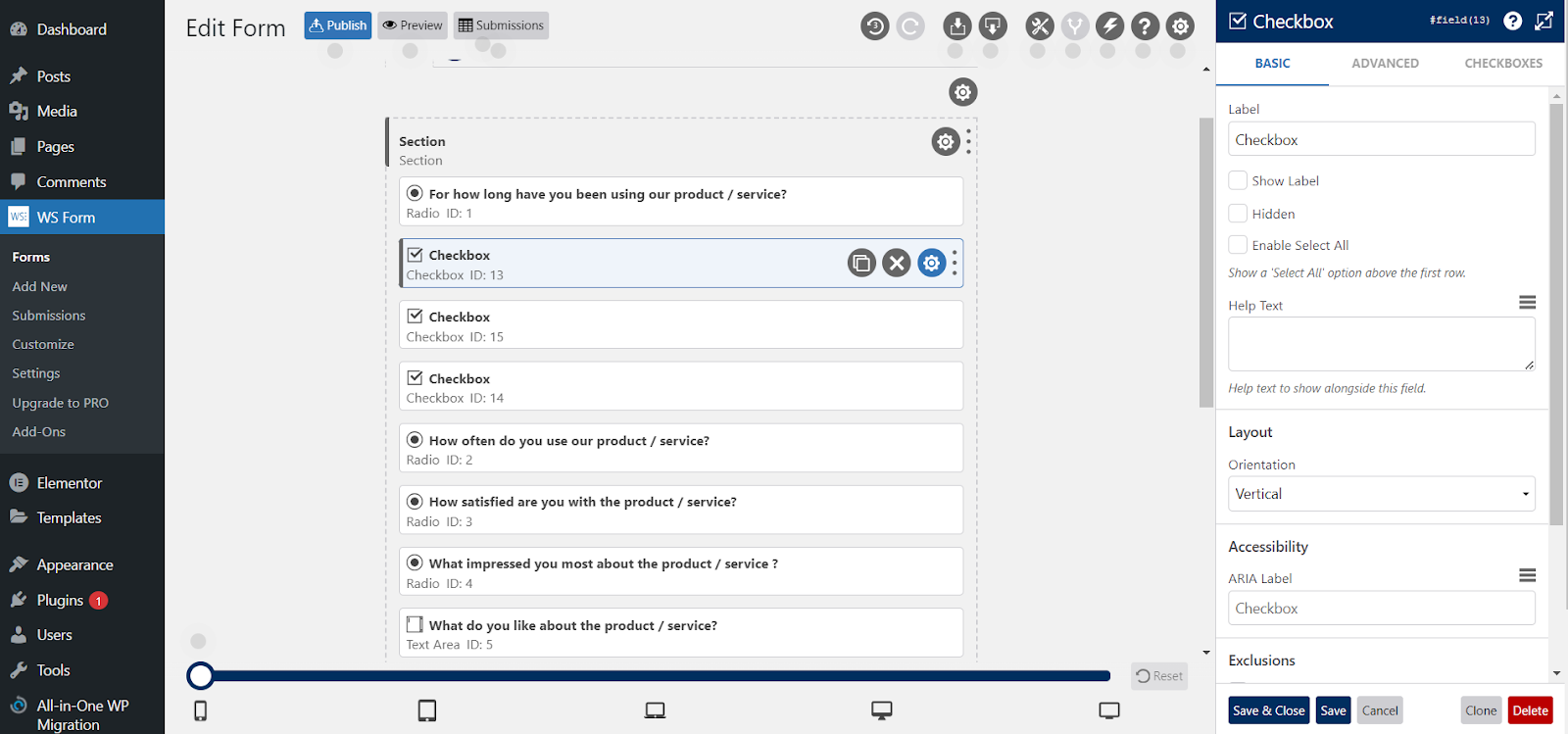Screen dimensions: 1568x734
Task: Click into the ARIA Label input
Action: click(1382, 608)
